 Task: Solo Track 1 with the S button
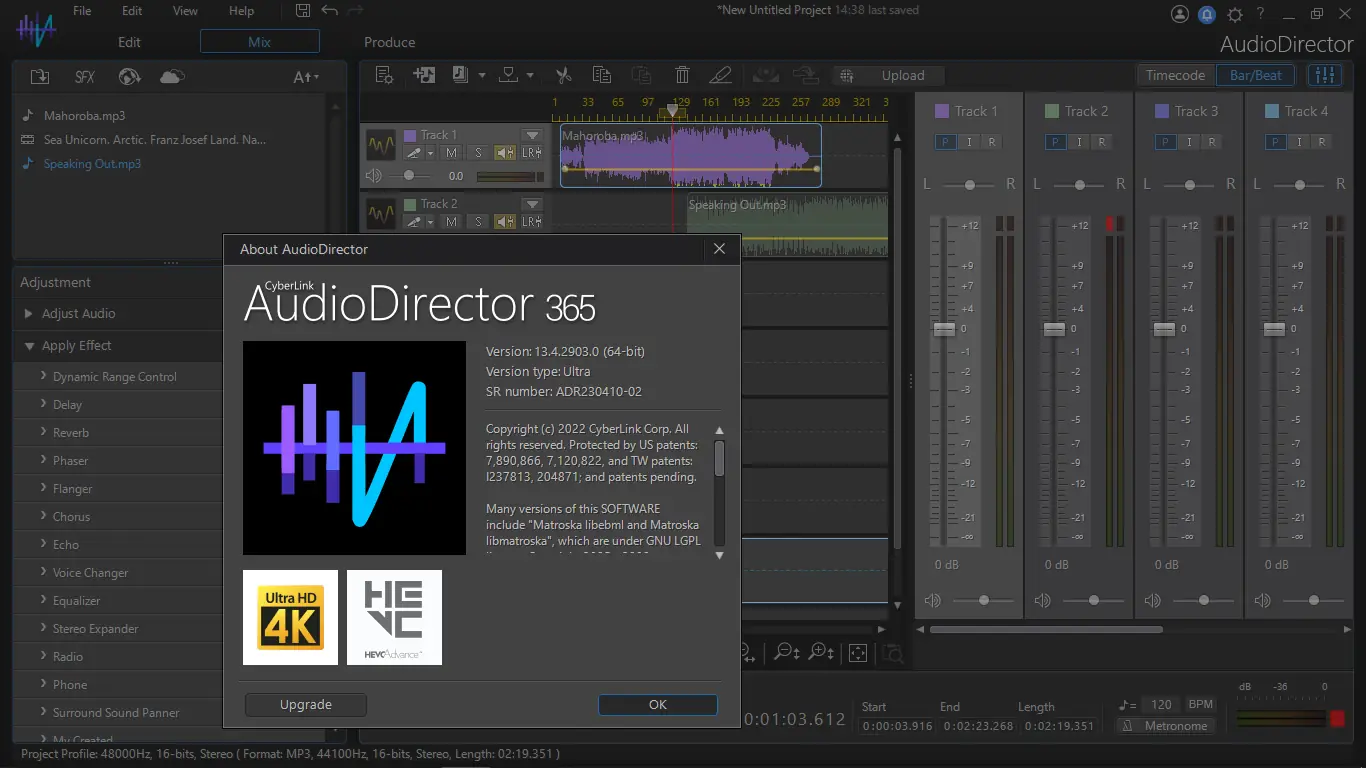[478, 153]
